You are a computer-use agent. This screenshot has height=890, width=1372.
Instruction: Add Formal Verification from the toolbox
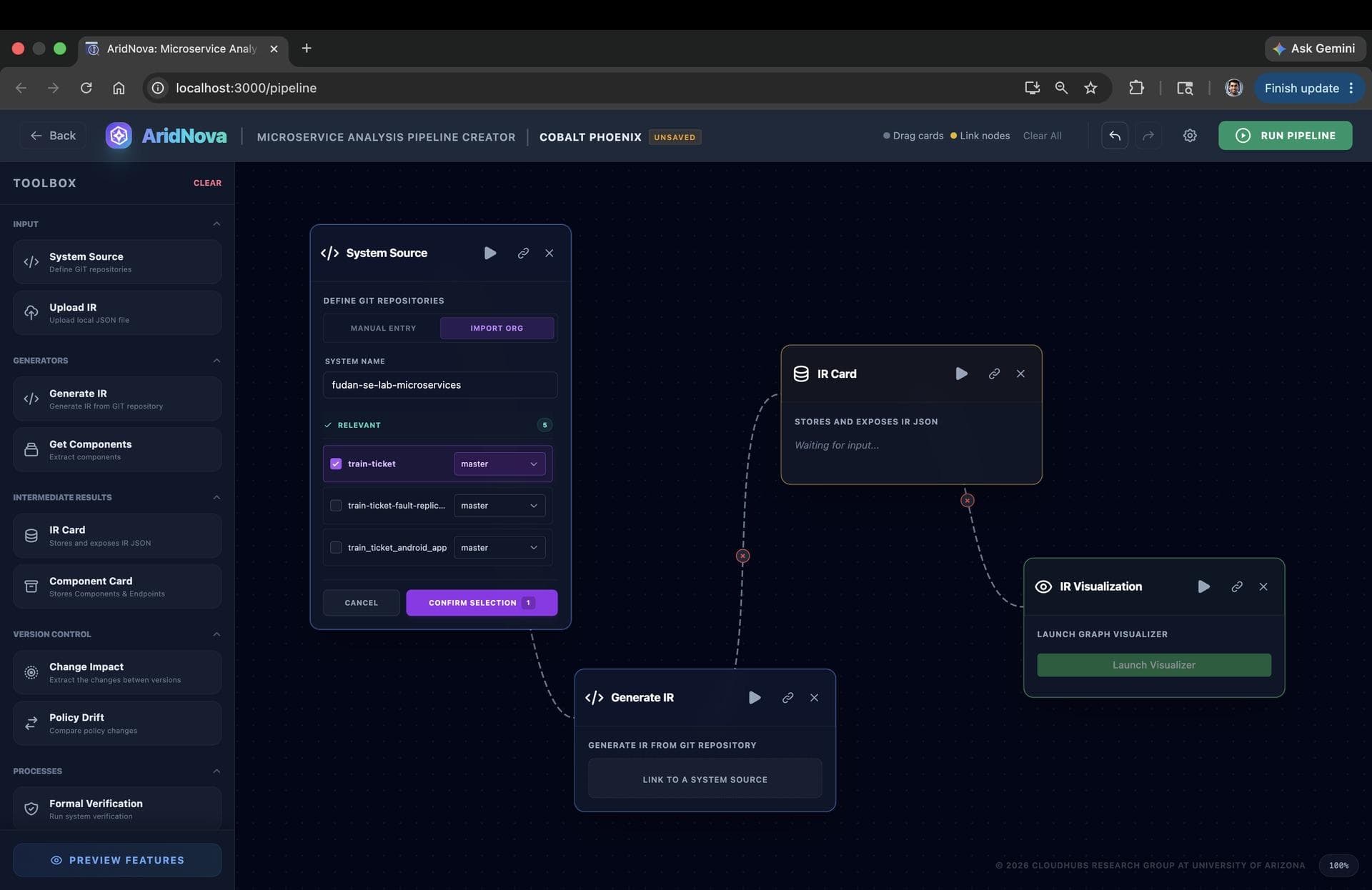click(x=117, y=809)
